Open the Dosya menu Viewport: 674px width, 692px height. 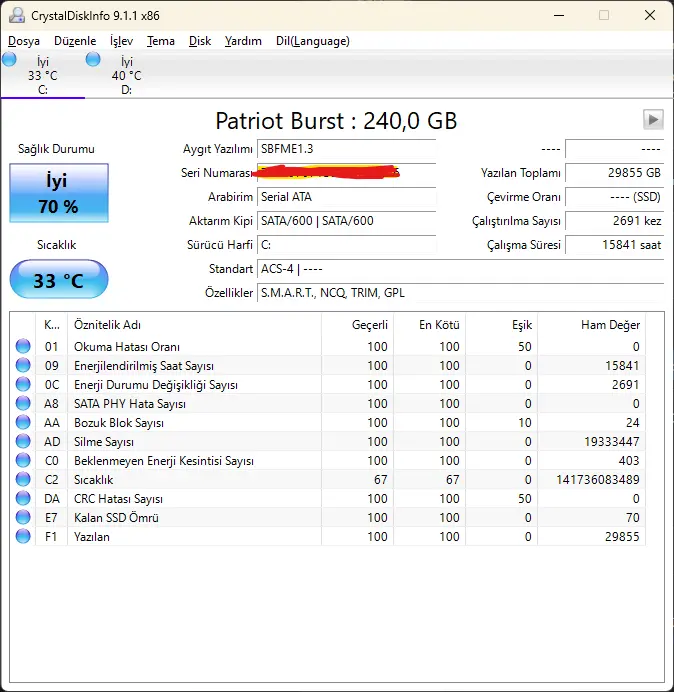coord(24,41)
